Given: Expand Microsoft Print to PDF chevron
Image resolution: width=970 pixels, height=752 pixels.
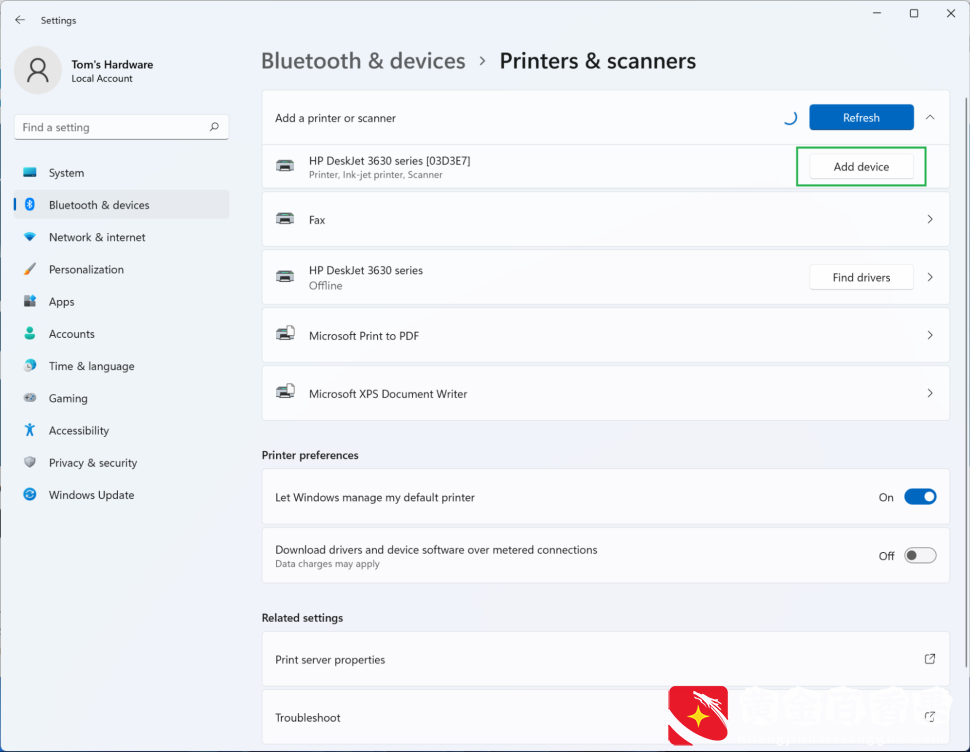Looking at the screenshot, I should [930, 335].
